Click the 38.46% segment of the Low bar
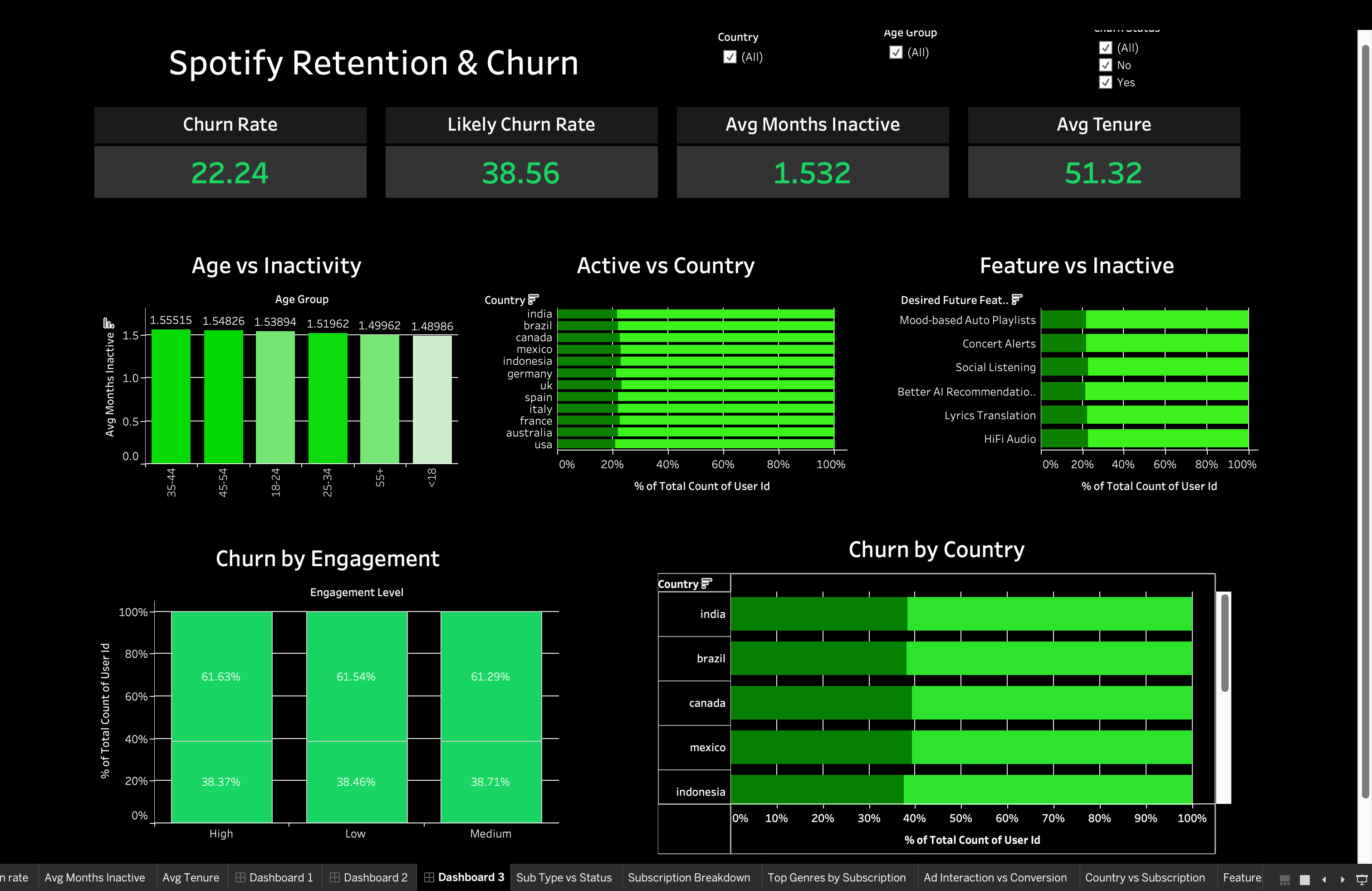1372x891 pixels. (357, 782)
